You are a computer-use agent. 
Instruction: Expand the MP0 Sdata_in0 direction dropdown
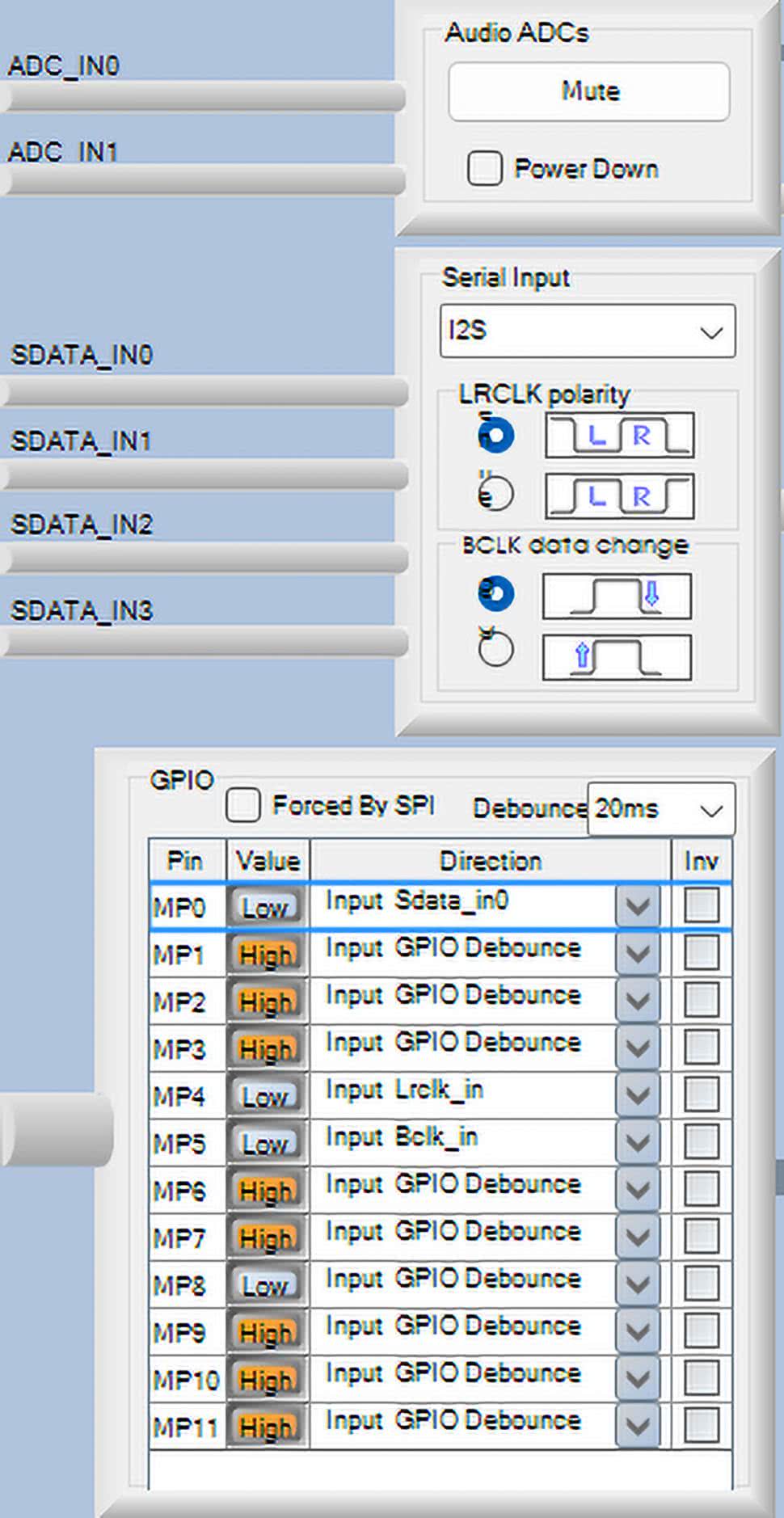(x=638, y=906)
